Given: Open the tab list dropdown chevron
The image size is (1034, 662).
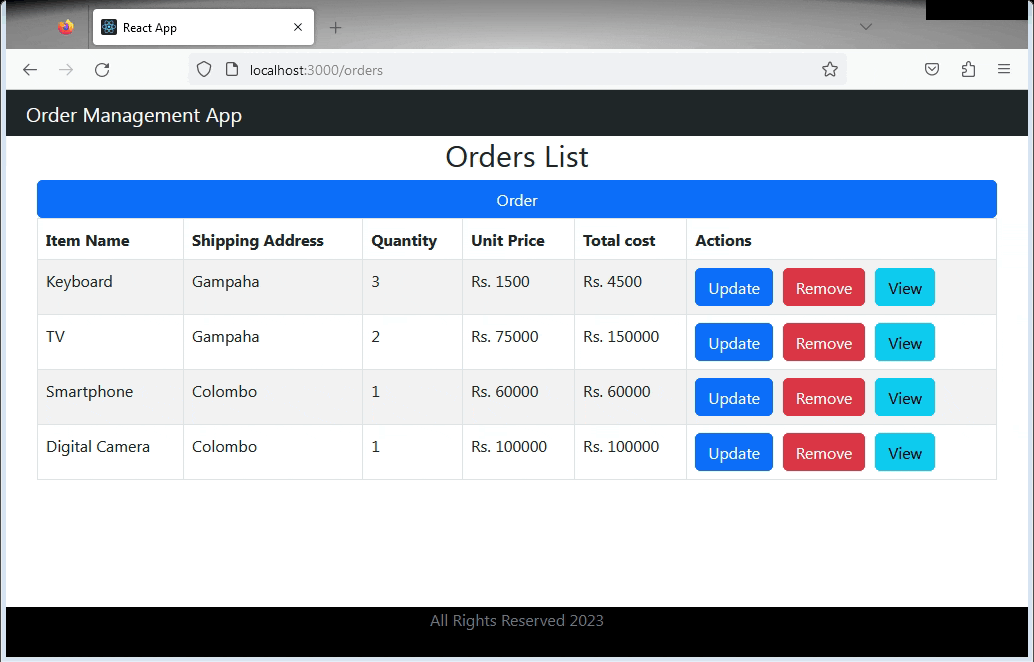Looking at the screenshot, I should click(x=866, y=27).
